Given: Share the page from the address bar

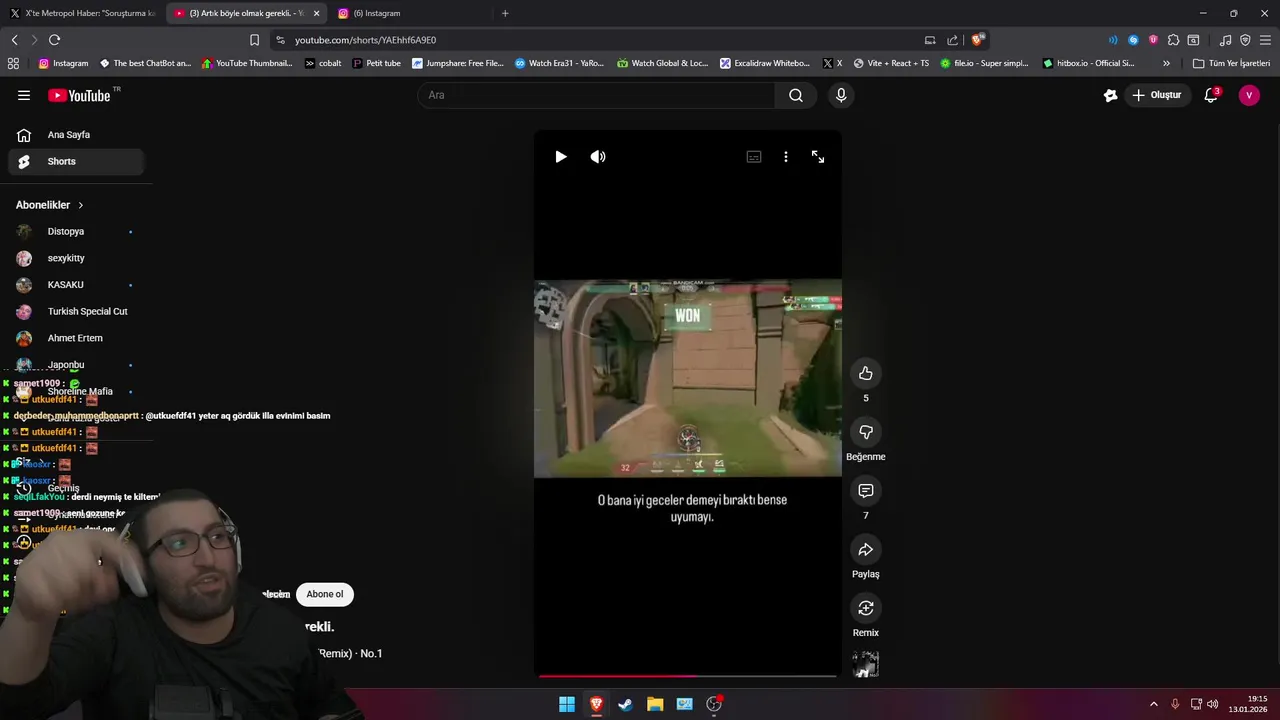Looking at the screenshot, I should click(x=952, y=40).
